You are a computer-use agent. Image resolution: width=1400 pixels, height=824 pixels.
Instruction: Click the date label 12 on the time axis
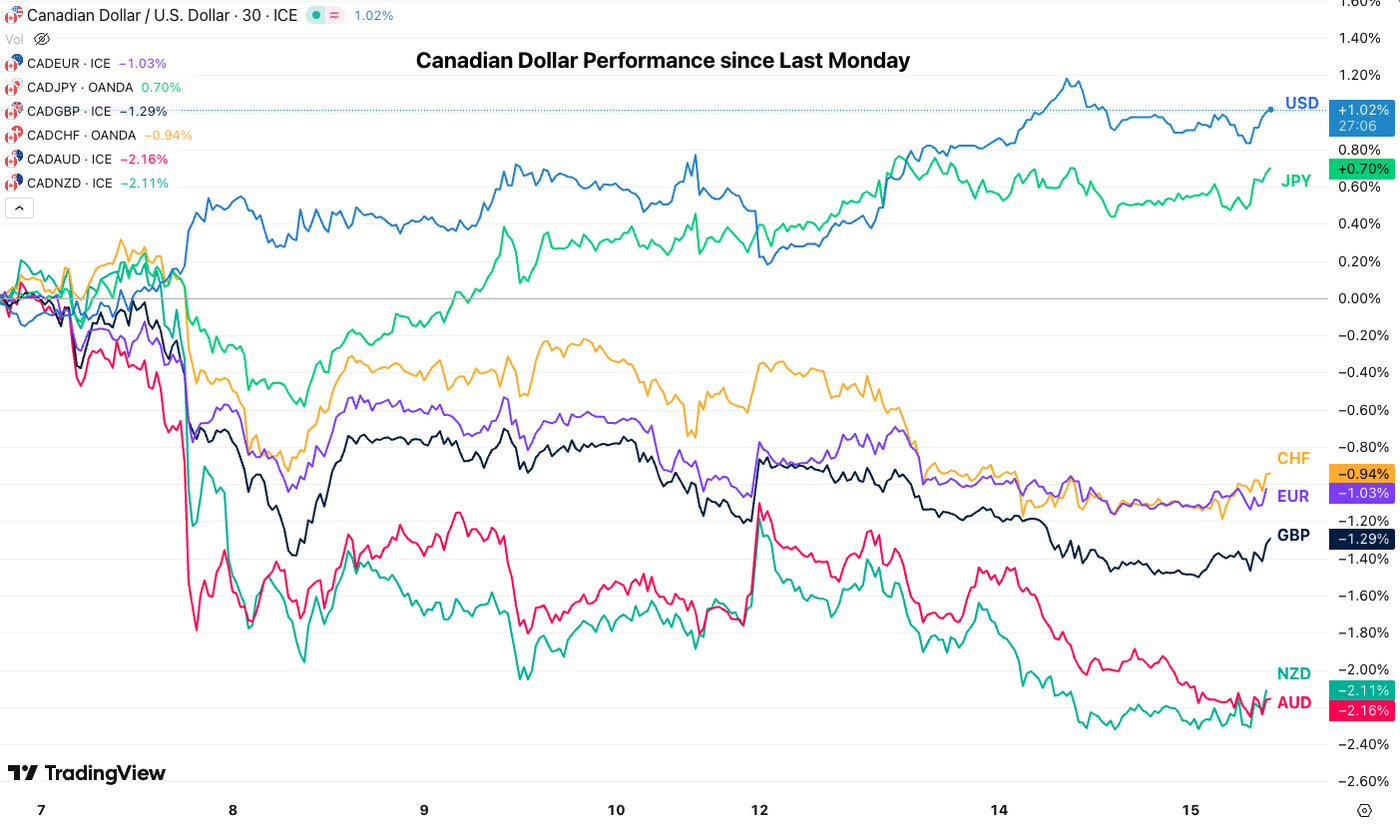[x=759, y=810]
